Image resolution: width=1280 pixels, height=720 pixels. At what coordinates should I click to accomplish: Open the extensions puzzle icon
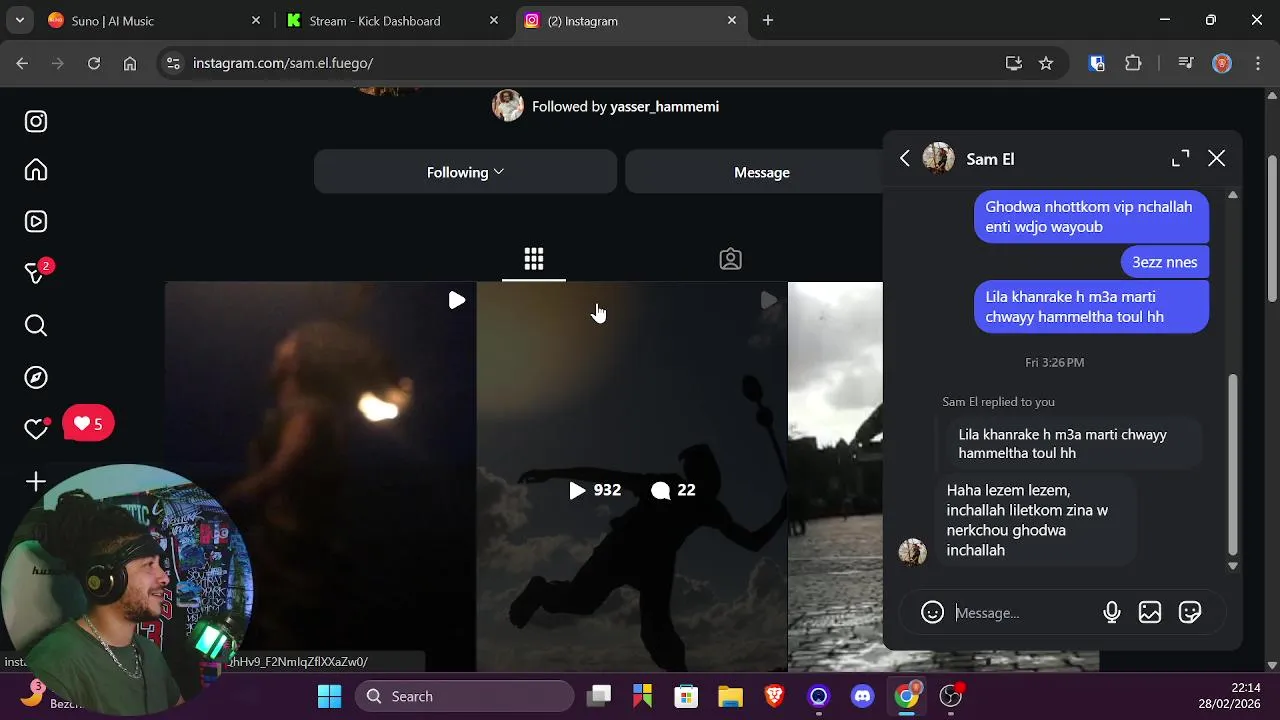click(1133, 63)
